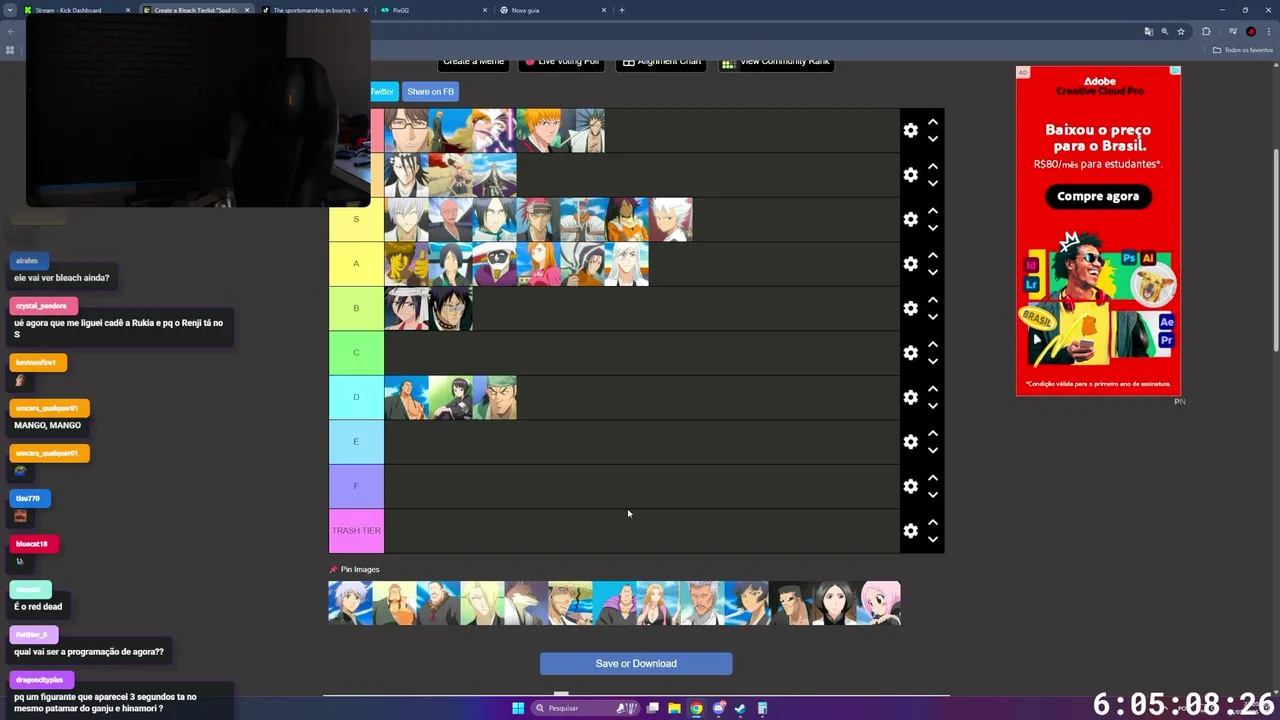The width and height of the screenshot is (1280, 720).
Task: Open File Explorer from the taskbar
Action: click(674, 708)
